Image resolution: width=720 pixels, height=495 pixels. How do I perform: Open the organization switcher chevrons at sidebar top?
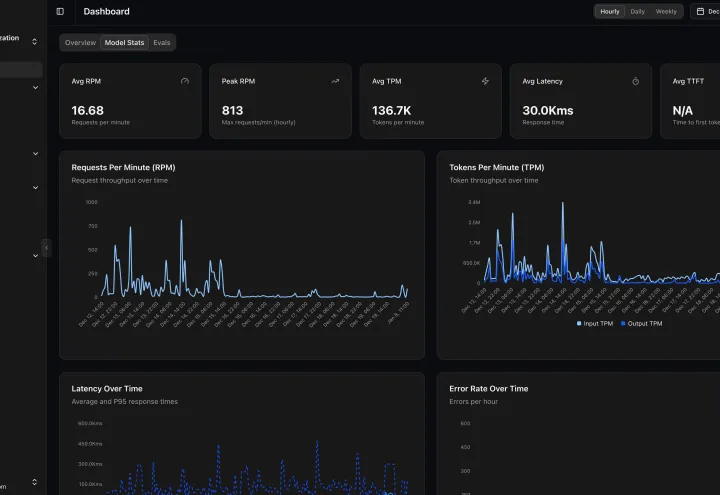point(34,42)
